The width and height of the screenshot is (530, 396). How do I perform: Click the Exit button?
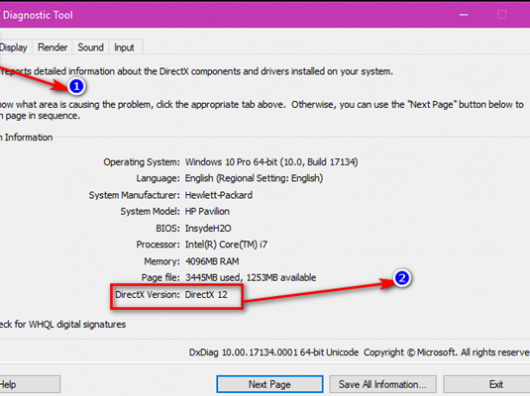coord(487,384)
